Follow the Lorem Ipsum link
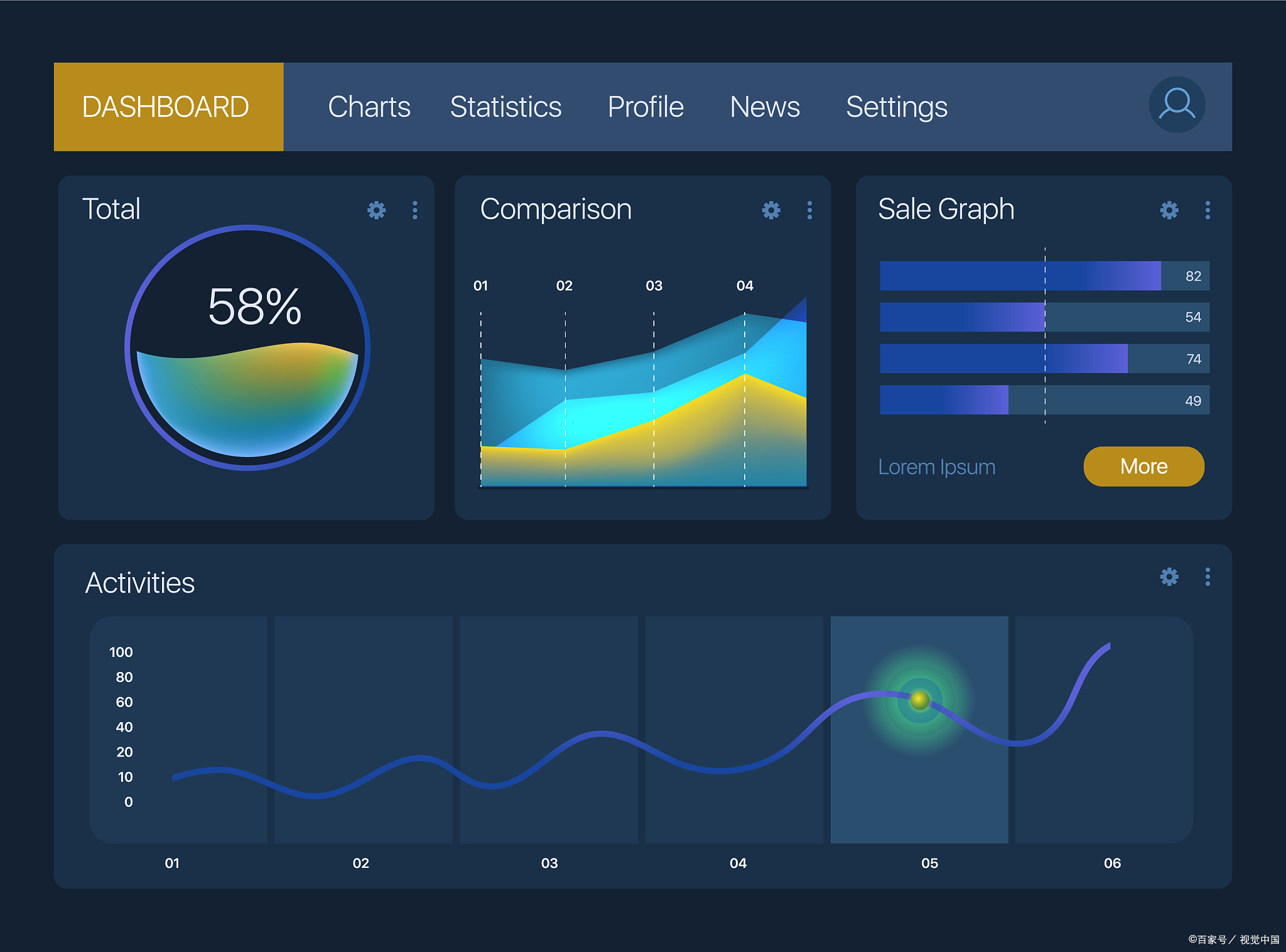The image size is (1286, 952). [936, 467]
